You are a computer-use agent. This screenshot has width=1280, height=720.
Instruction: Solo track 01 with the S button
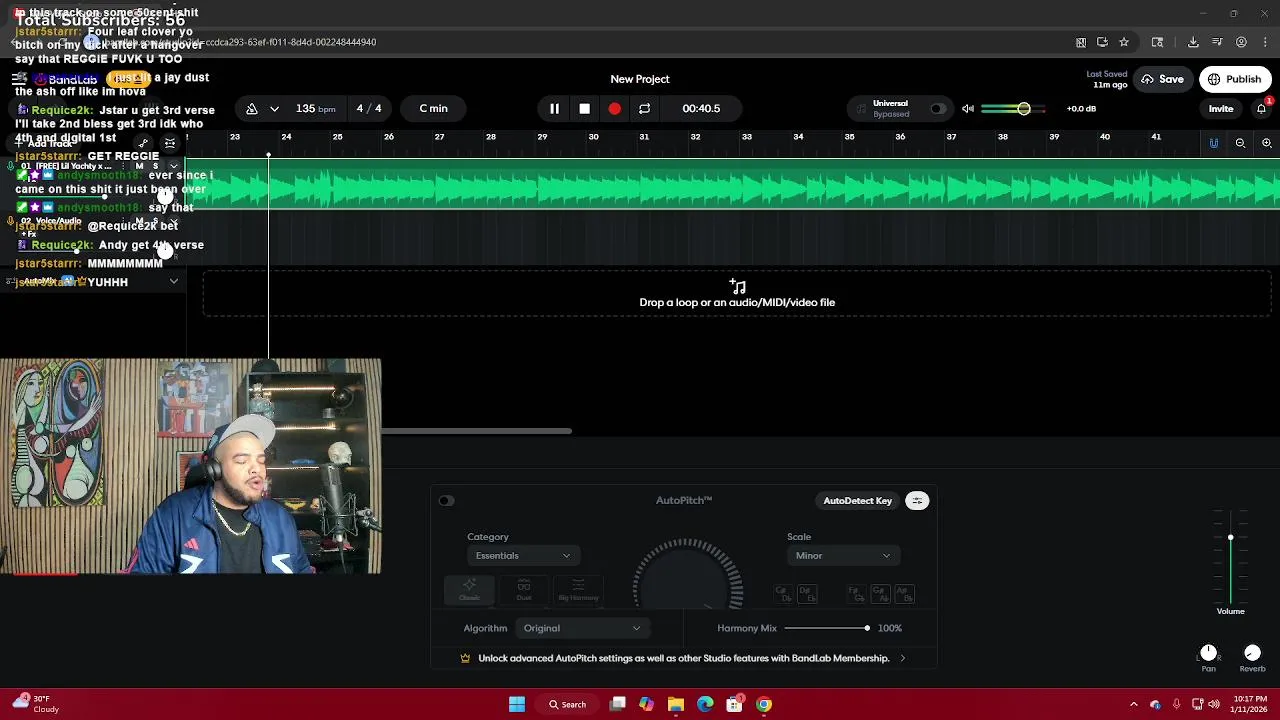coord(154,166)
